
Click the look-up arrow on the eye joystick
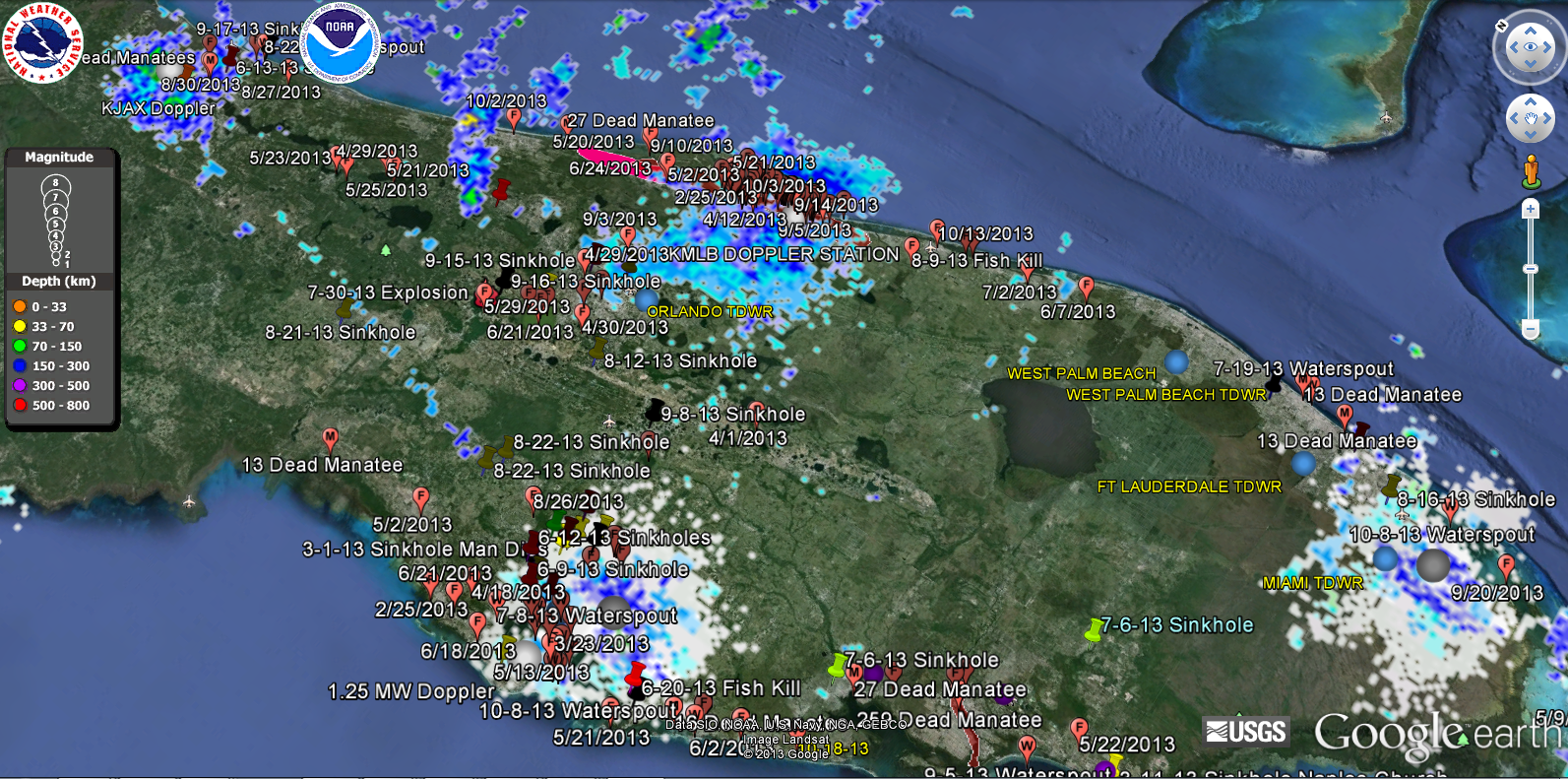click(x=1530, y=30)
